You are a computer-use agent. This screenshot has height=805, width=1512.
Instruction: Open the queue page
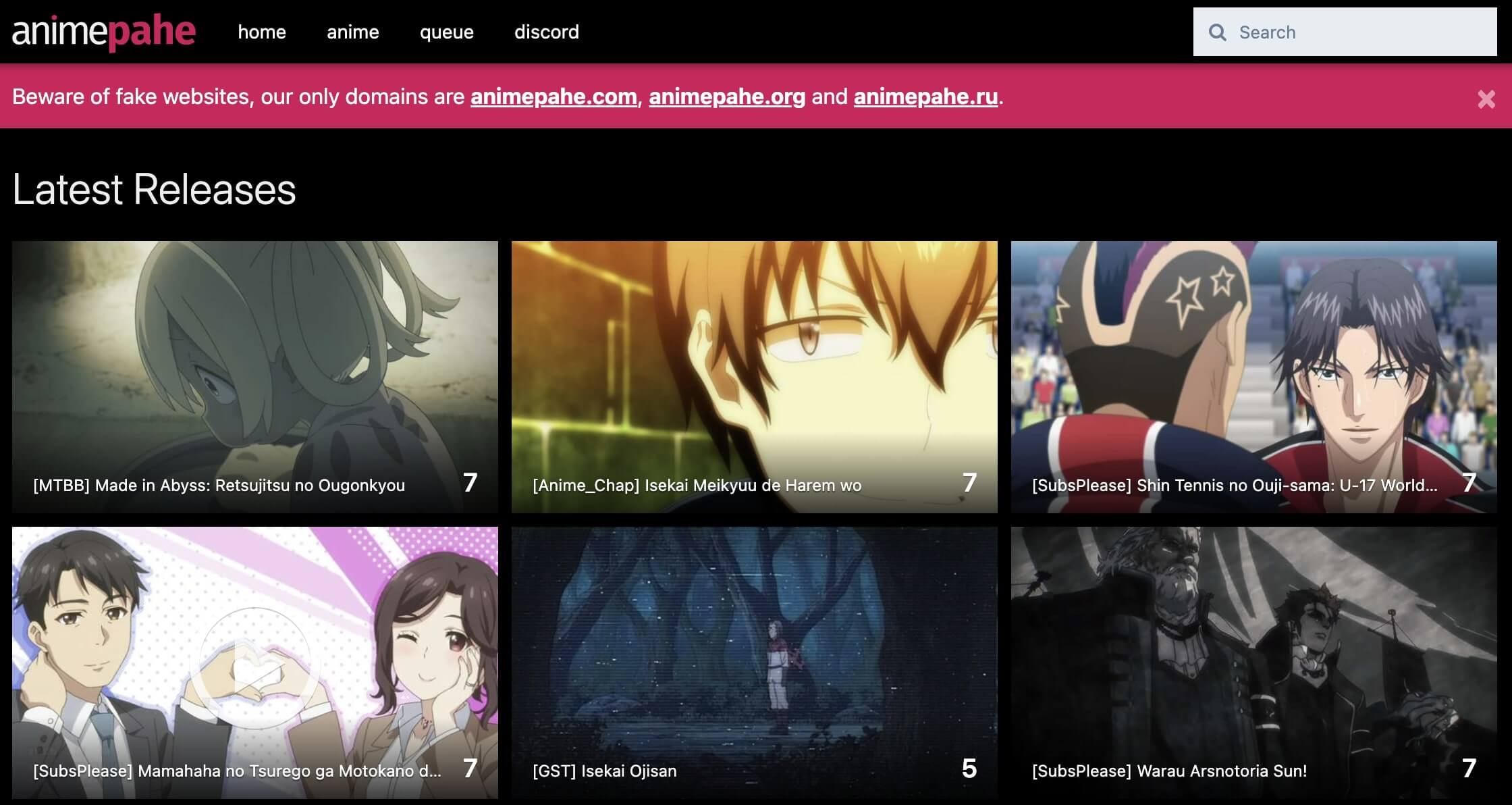[446, 32]
